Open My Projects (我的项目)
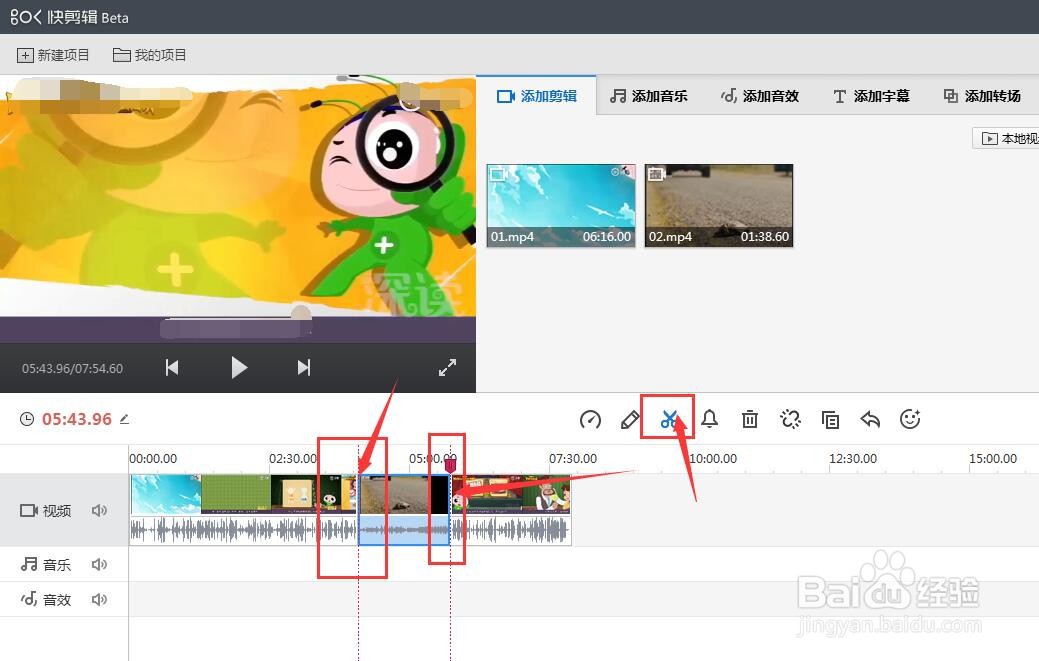Screen dimensions: 1039x661 150,55
